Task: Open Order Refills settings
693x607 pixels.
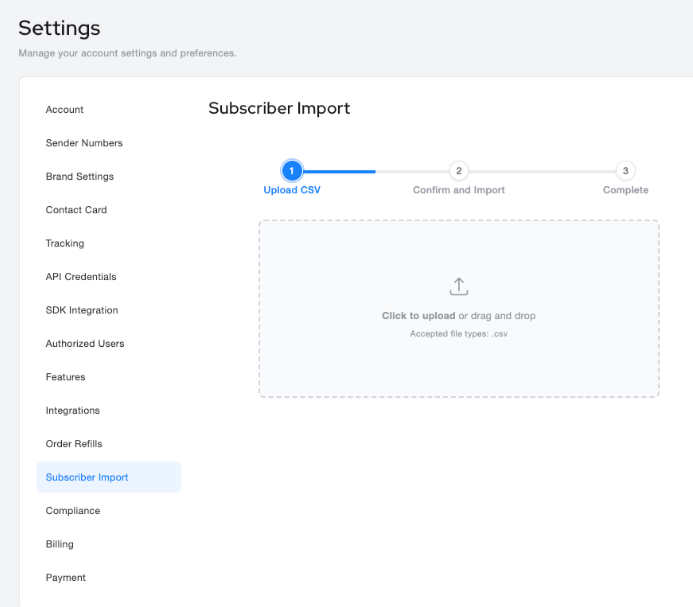Action: click(74, 444)
